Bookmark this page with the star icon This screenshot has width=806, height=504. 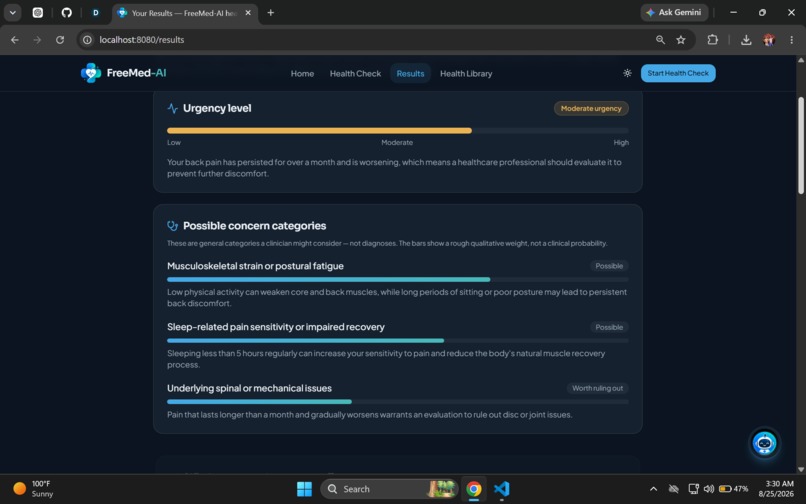coord(681,40)
